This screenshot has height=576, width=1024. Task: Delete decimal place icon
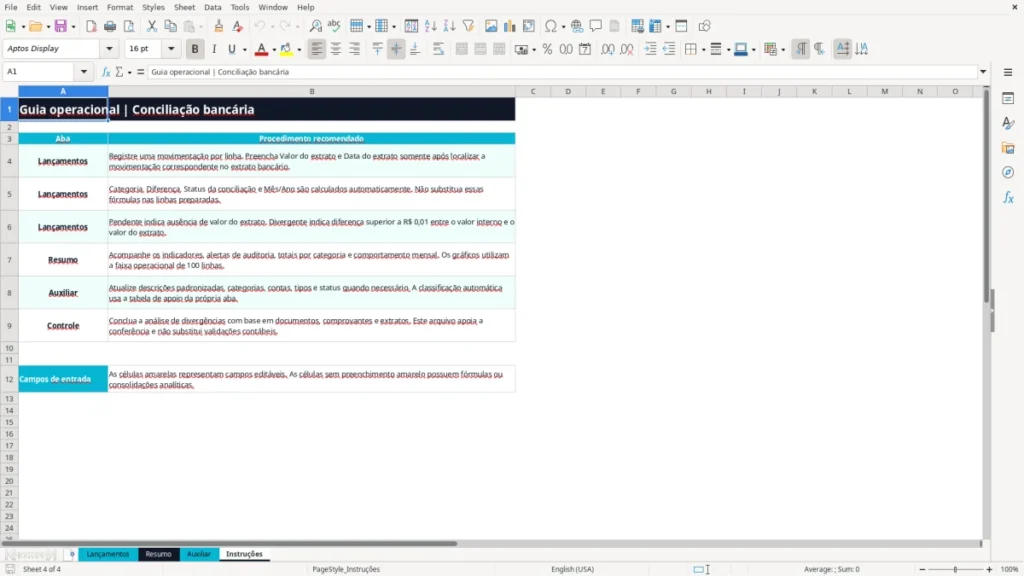coord(626,49)
